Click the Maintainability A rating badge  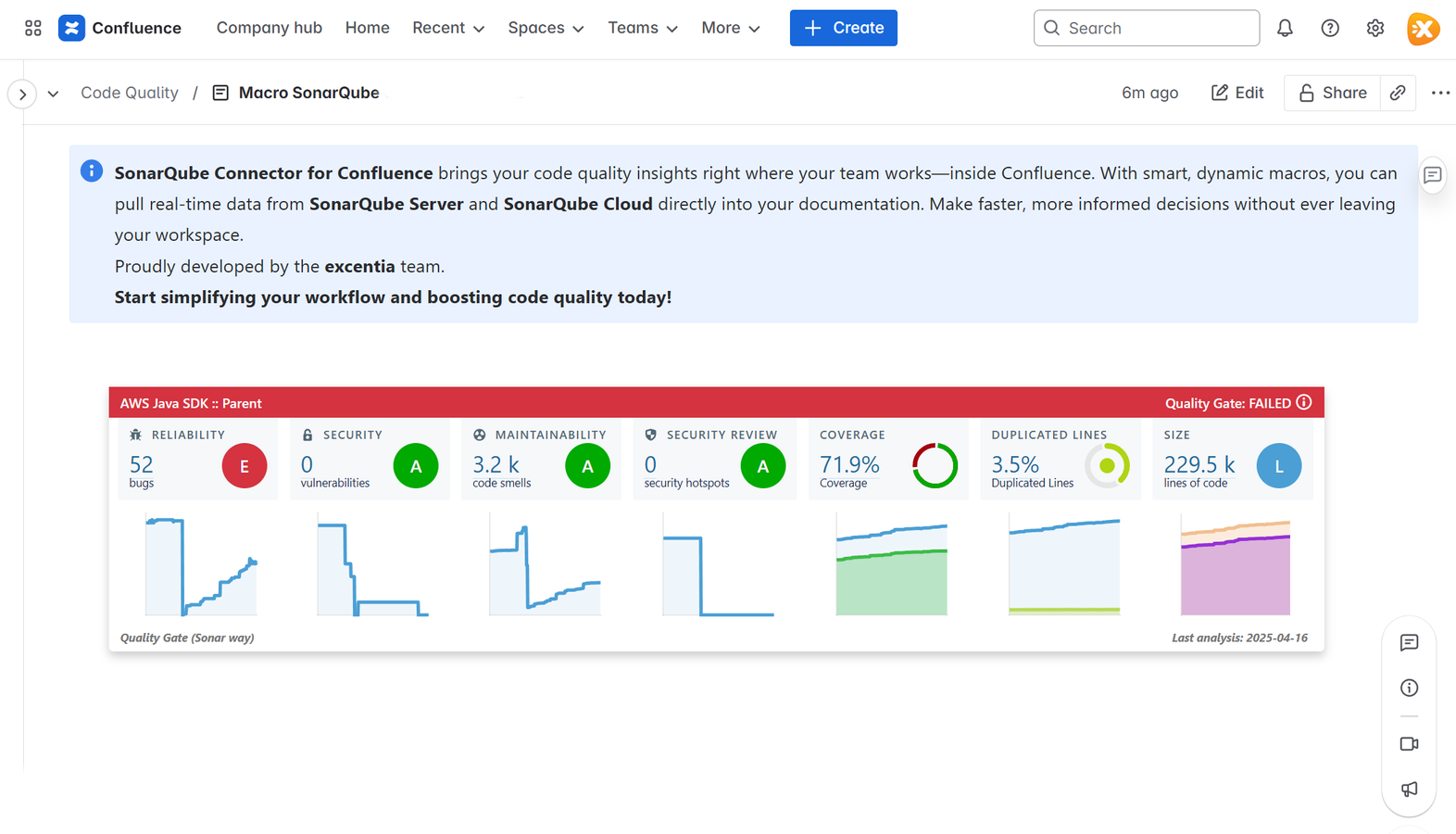pos(587,466)
